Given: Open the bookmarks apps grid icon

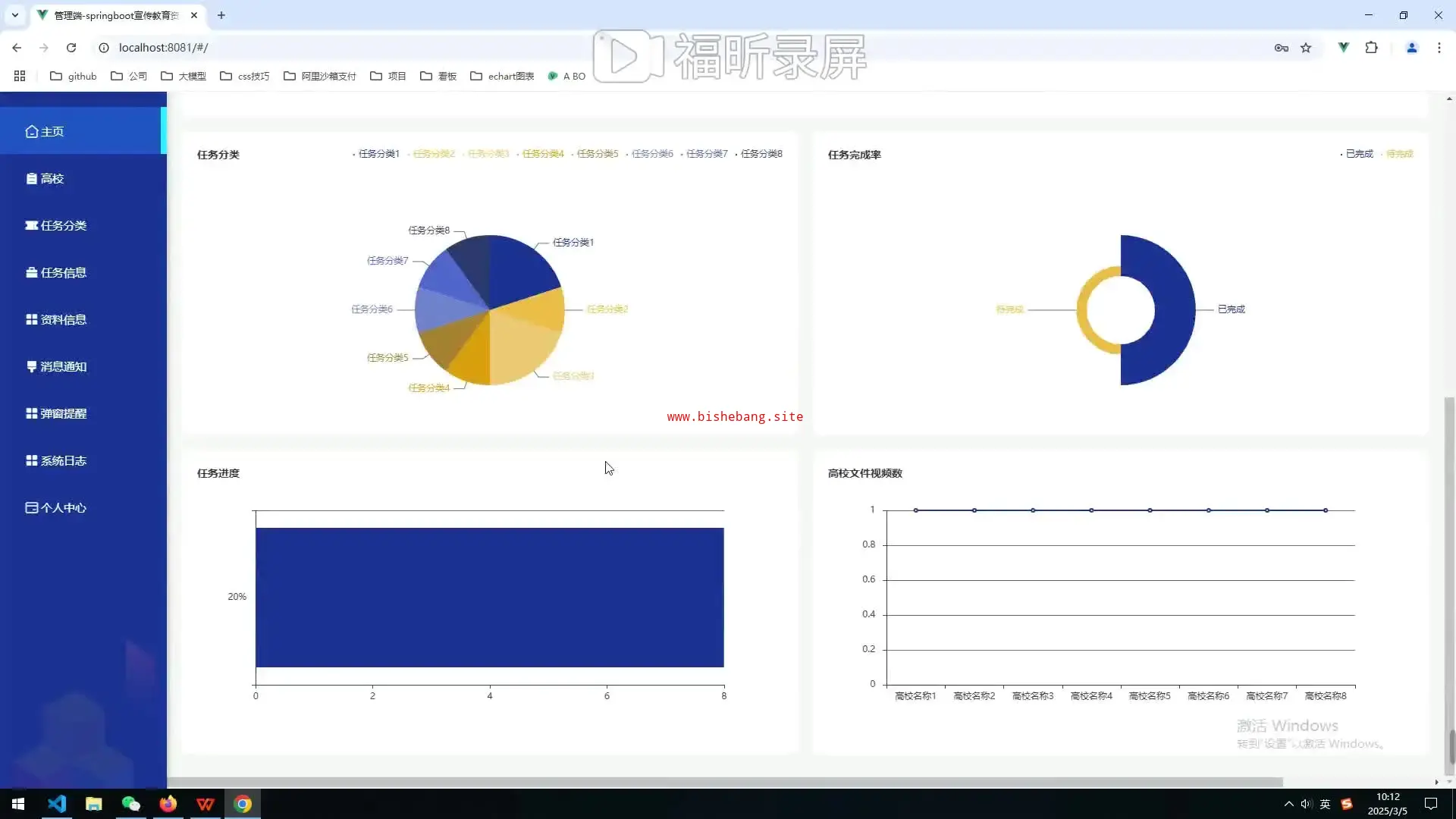Looking at the screenshot, I should pyautogui.click(x=20, y=76).
